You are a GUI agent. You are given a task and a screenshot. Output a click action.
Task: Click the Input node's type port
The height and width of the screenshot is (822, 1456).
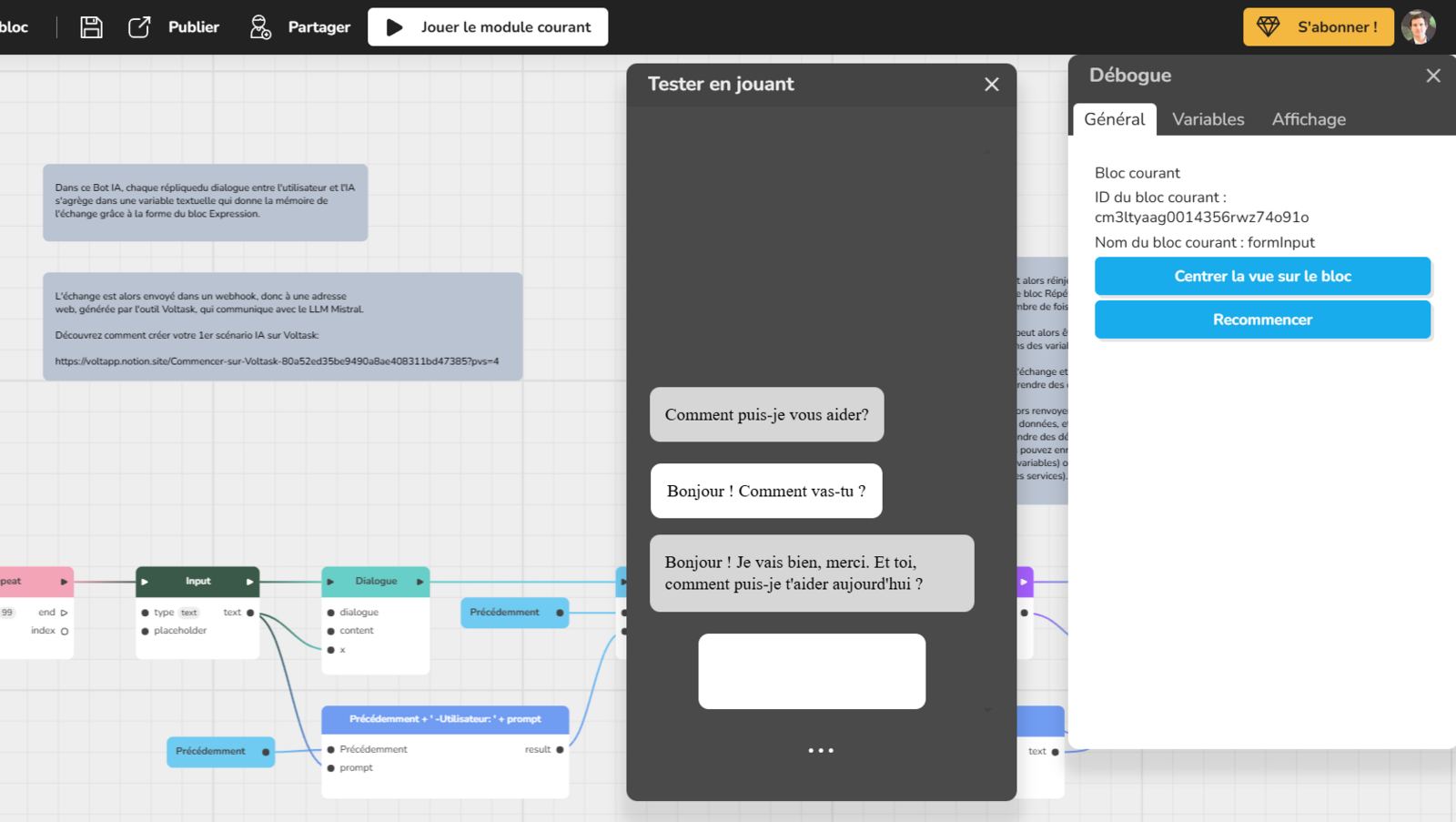tap(145, 613)
